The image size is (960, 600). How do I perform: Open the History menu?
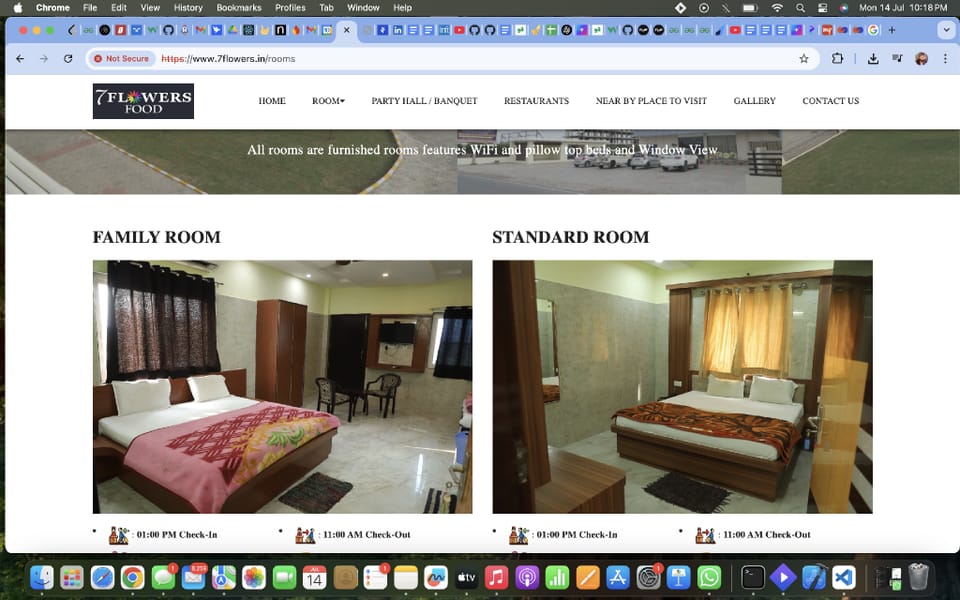point(188,8)
